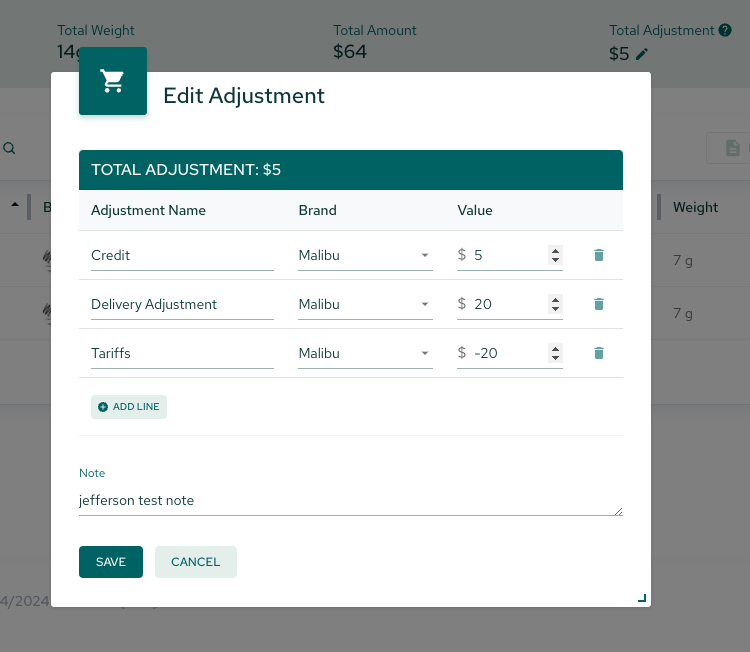Click the Weight column header behind dialog
Screen dimensions: 750x652
click(x=695, y=207)
